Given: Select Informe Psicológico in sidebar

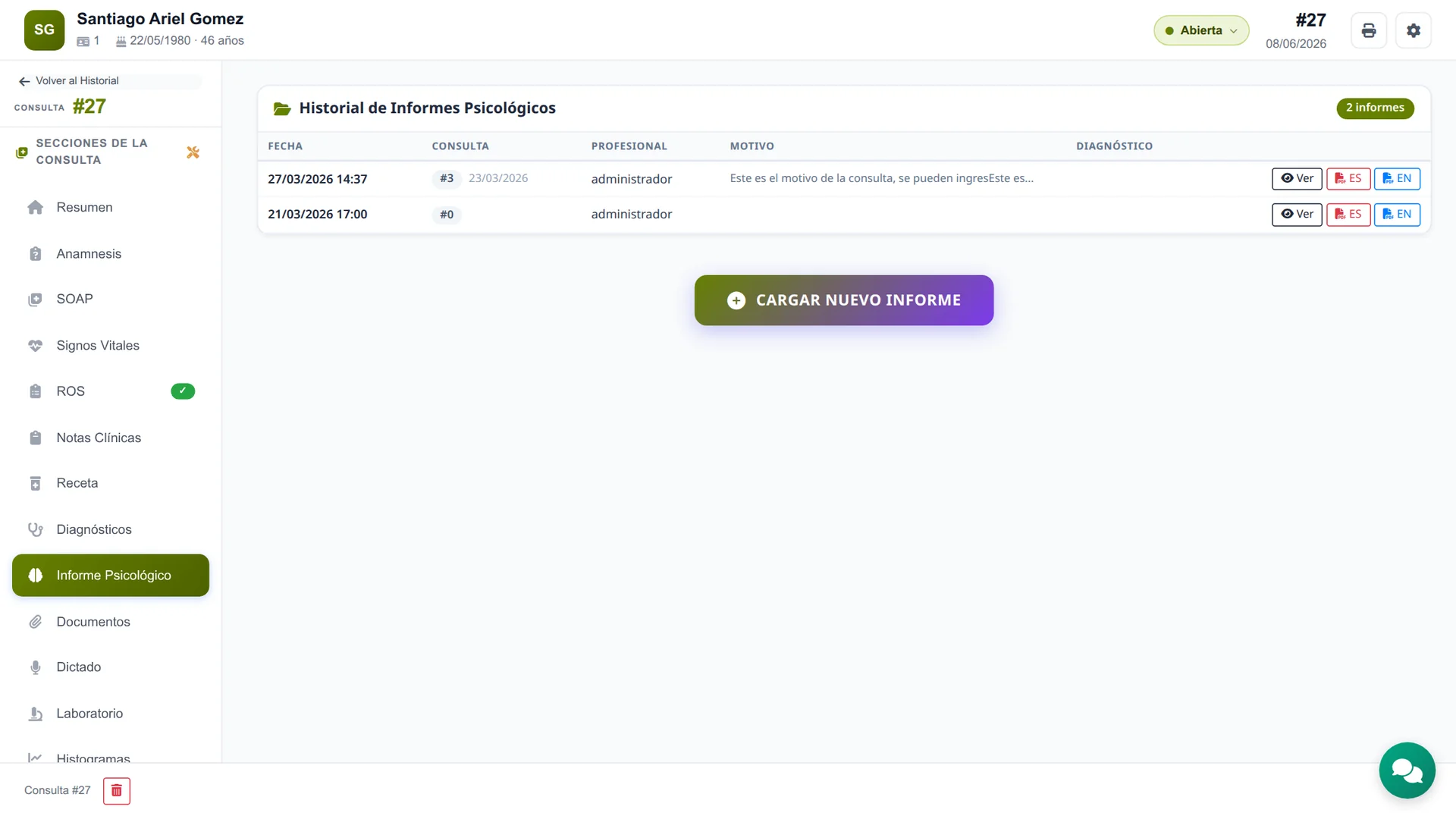Looking at the screenshot, I should tap(111, 576).
